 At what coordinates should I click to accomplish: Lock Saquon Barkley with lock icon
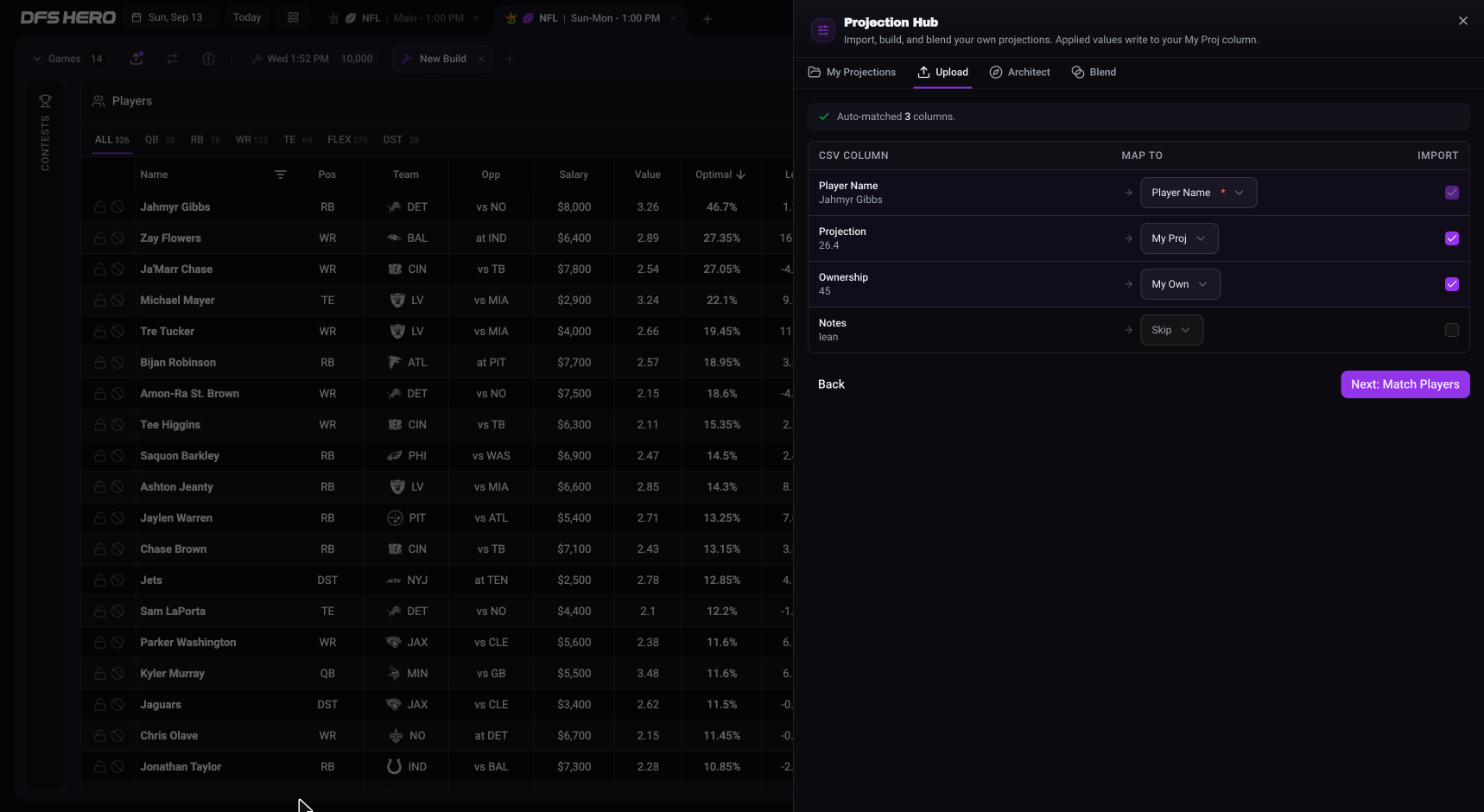point(100,455)
